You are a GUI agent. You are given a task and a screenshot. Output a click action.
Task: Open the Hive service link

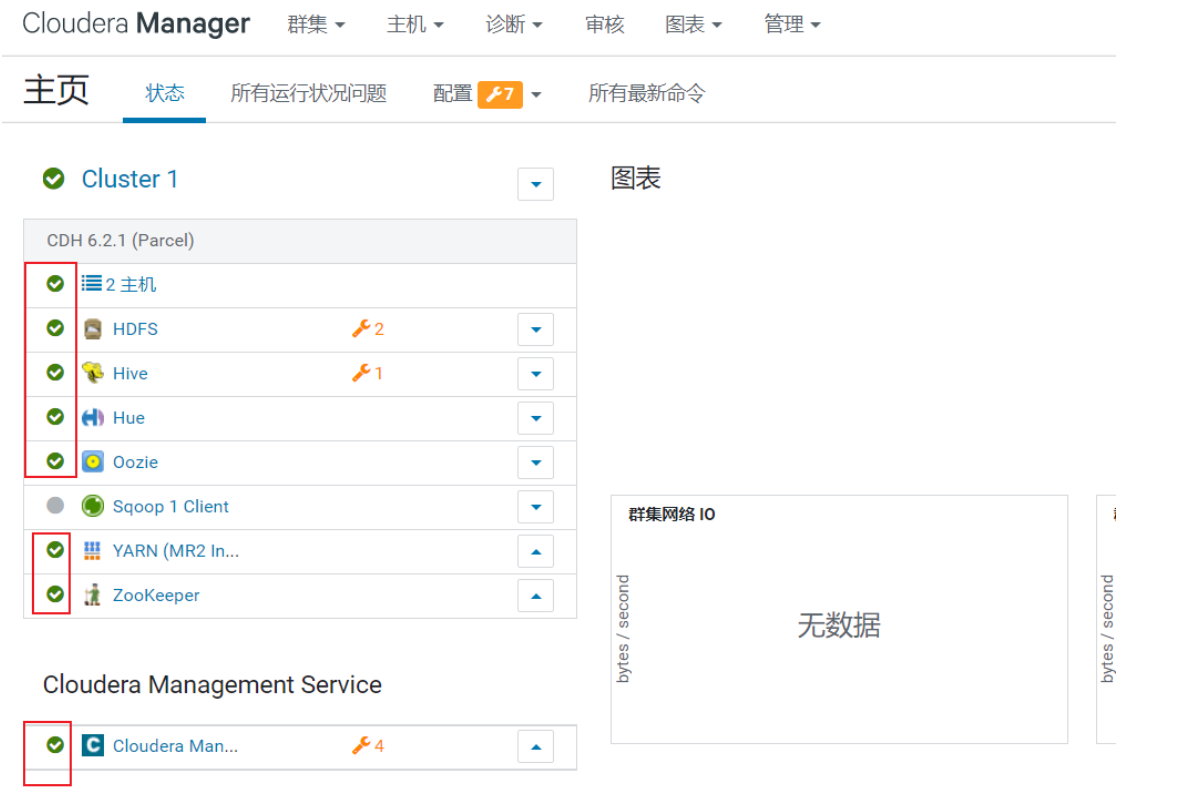pos(130,374)
